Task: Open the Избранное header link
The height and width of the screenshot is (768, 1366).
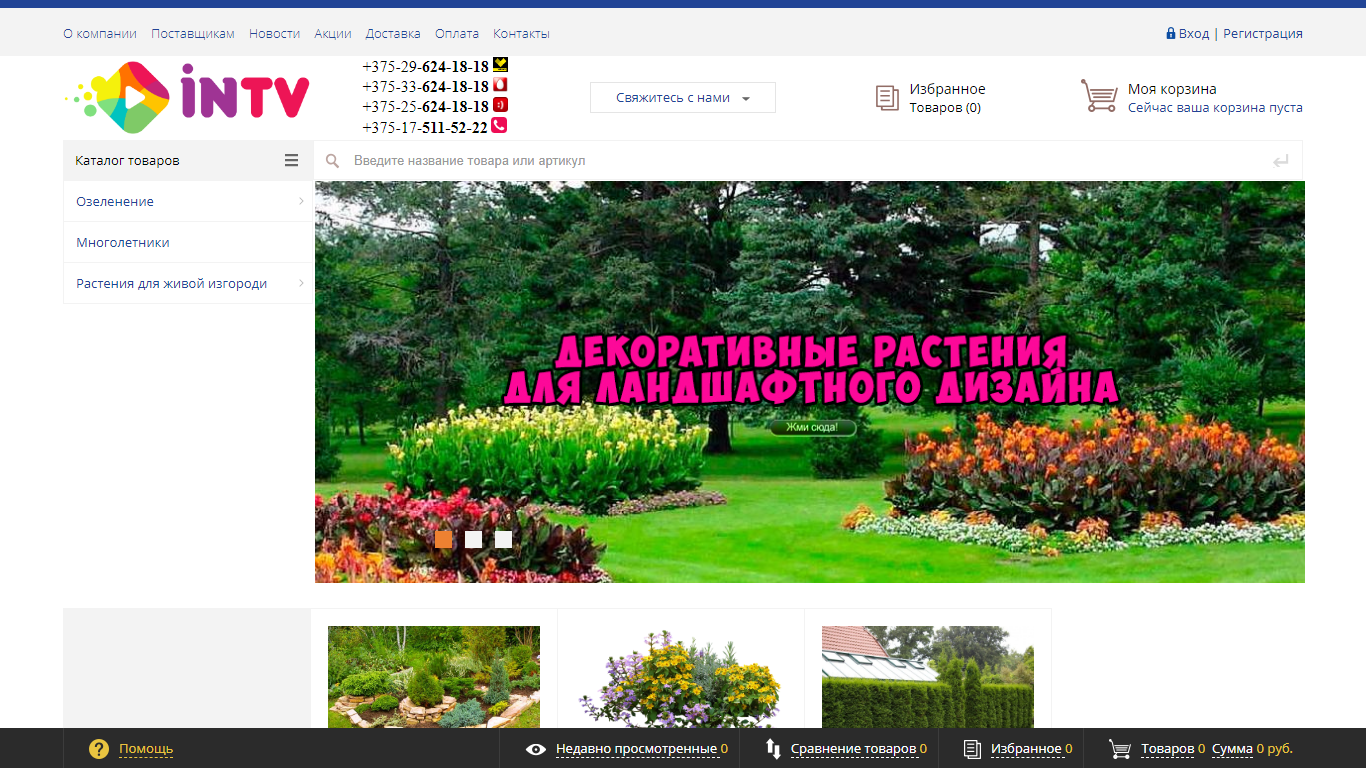Action: click(x=947, y=89)
